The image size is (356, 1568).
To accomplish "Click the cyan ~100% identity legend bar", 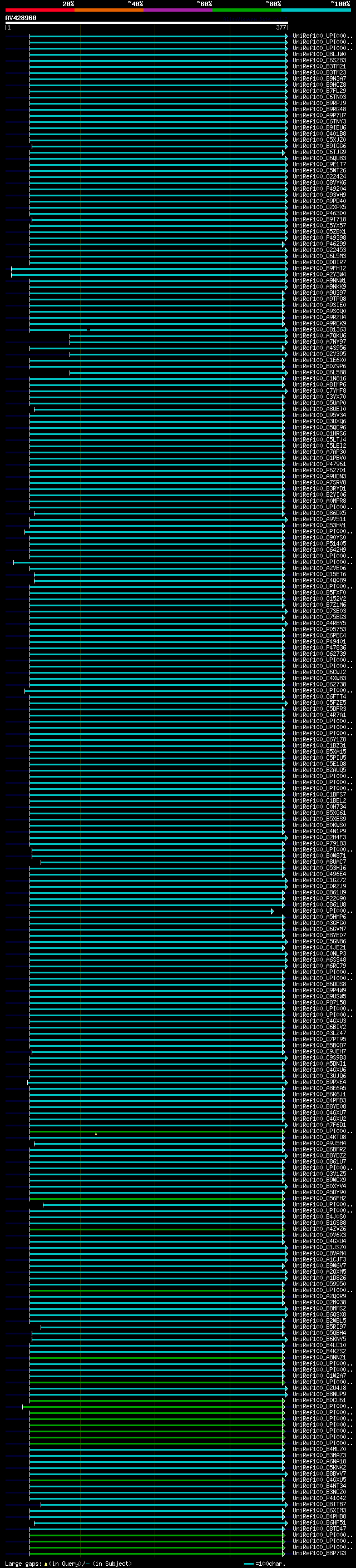I will 316,10.
